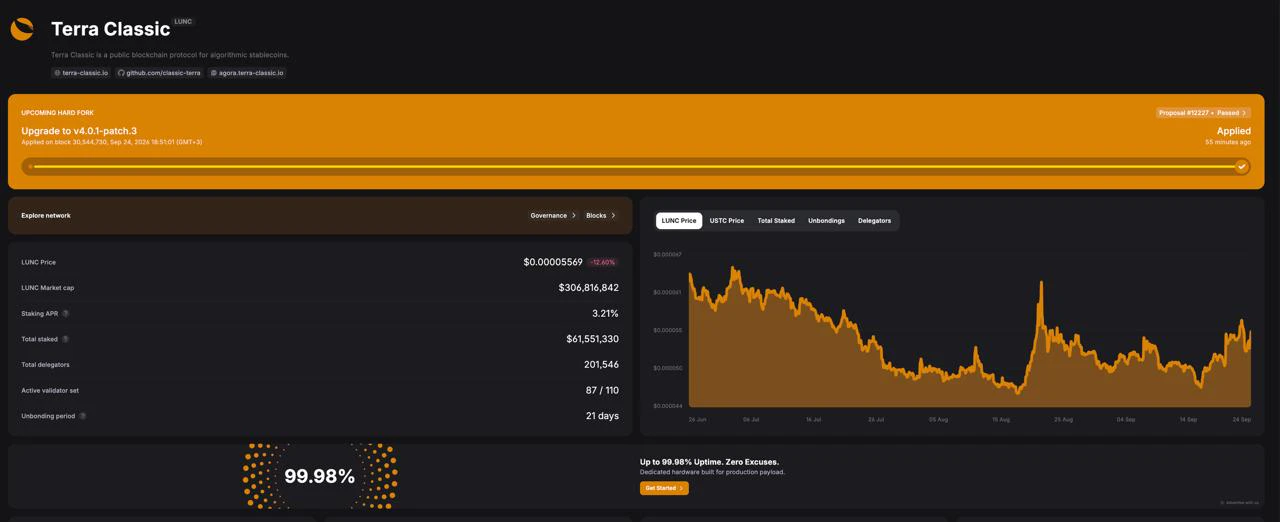Click the price spike peak on chart
Viewport: 1280px width, 522px height.
tap(1041, 283)
